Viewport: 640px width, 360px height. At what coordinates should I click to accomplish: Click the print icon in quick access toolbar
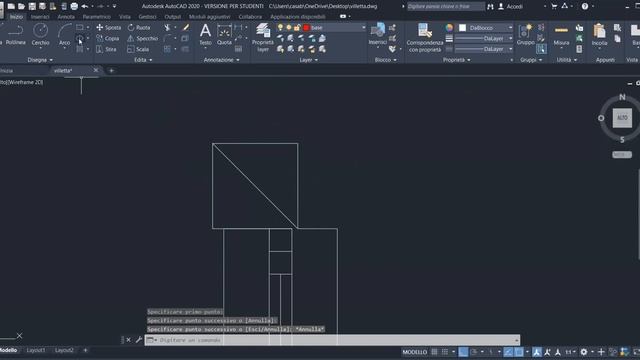point(74,6)
